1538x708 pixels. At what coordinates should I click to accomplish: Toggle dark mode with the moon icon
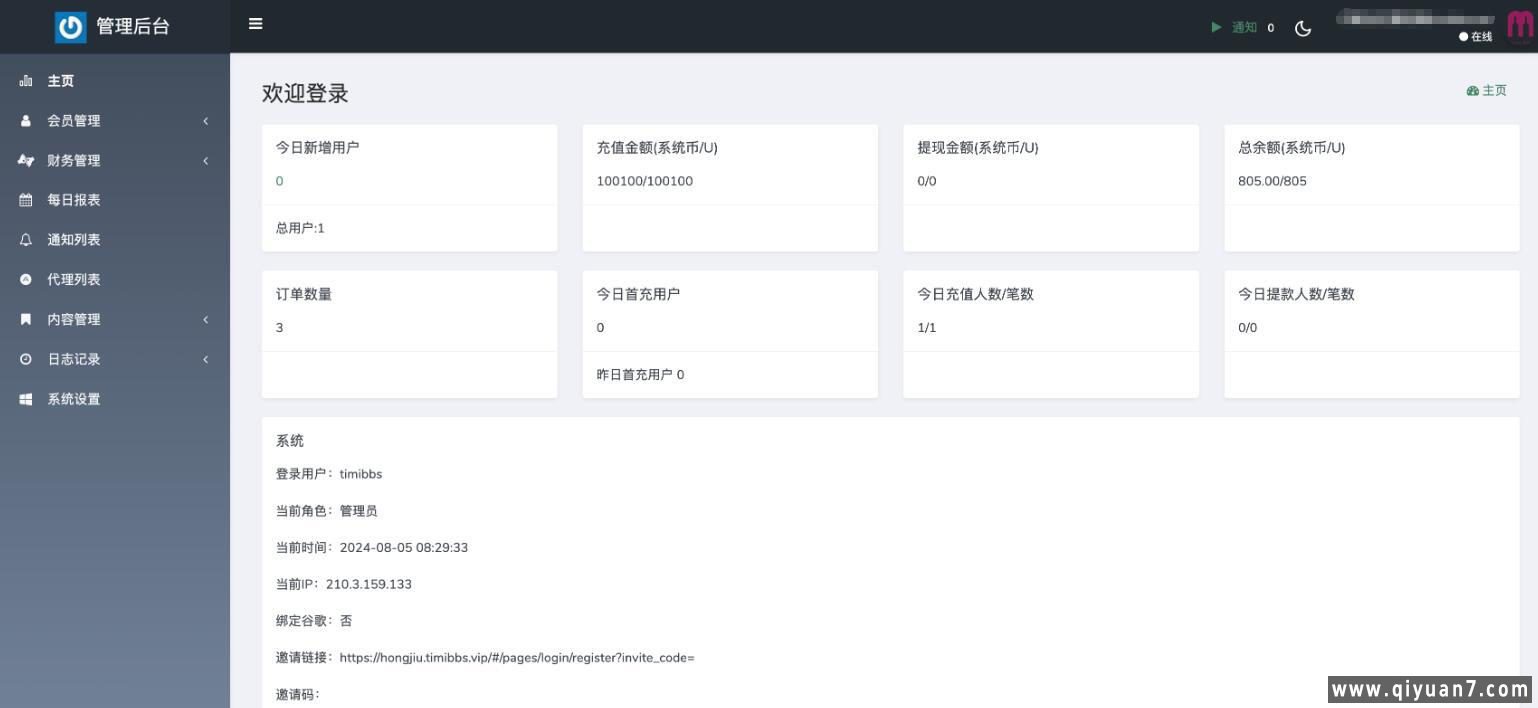pyautogui.click(x=1303, y=28)
